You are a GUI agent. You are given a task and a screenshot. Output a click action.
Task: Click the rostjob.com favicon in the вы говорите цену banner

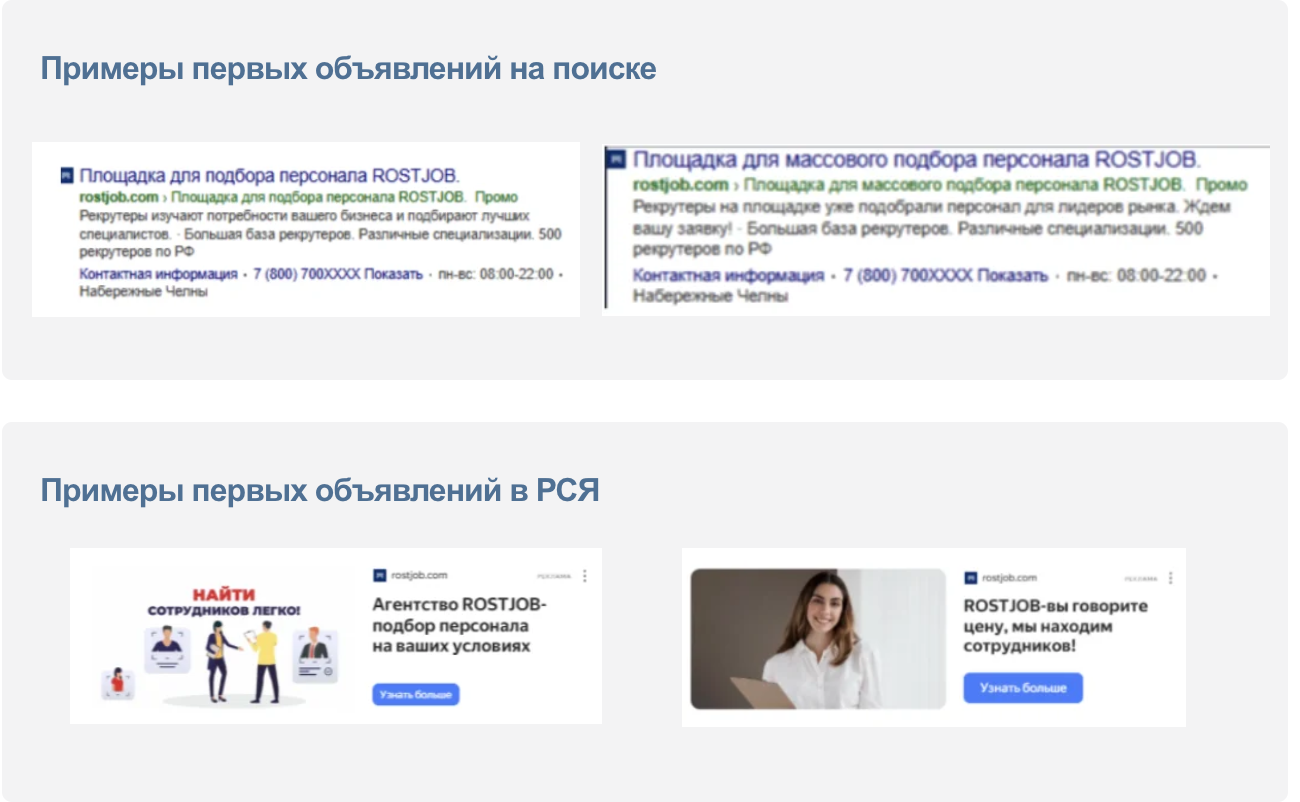[970, 578]
